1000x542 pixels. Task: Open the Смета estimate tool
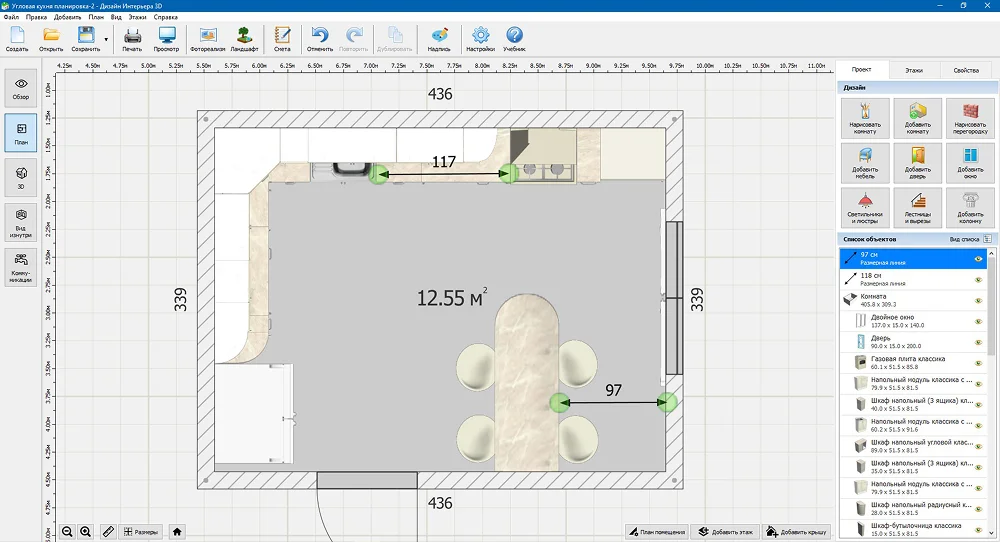tap(282, 39)
